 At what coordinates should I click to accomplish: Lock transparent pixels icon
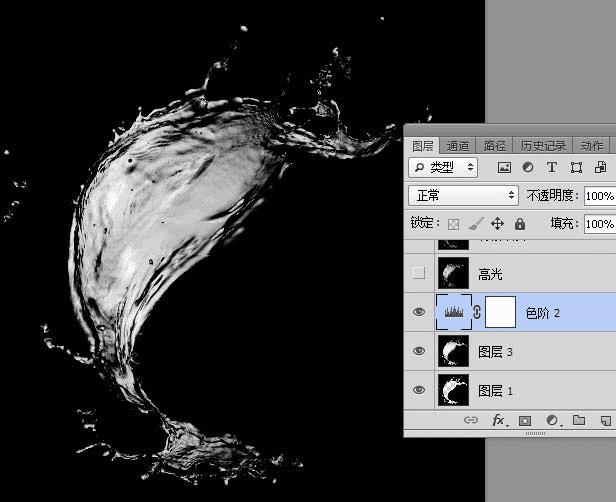tap(453, 224)
